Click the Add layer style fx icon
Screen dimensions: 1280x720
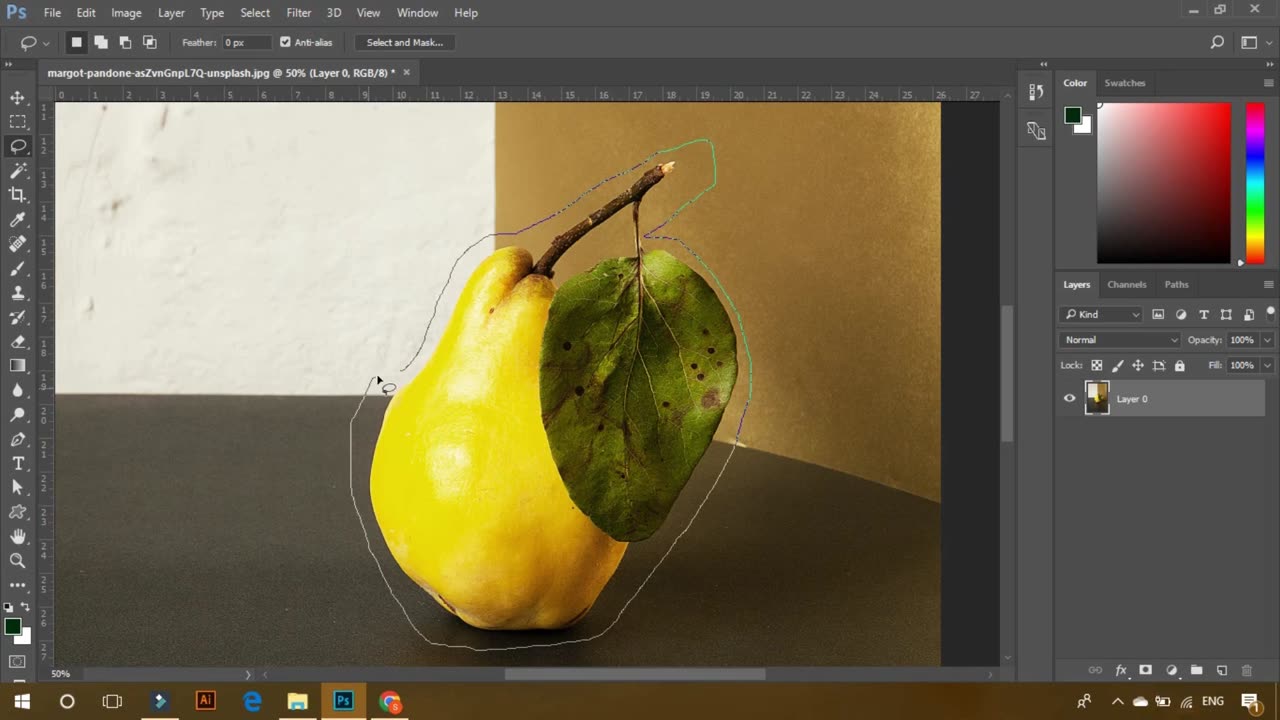coord(1121,670)
